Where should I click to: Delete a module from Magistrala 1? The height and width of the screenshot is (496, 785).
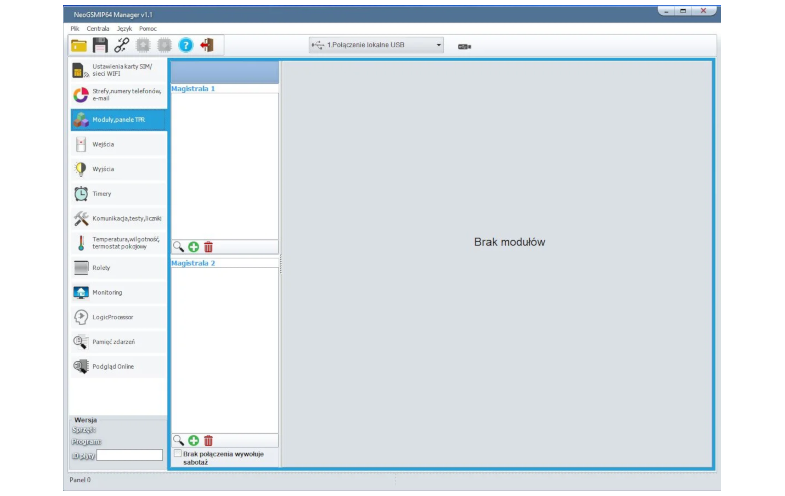tap(208, 247)
